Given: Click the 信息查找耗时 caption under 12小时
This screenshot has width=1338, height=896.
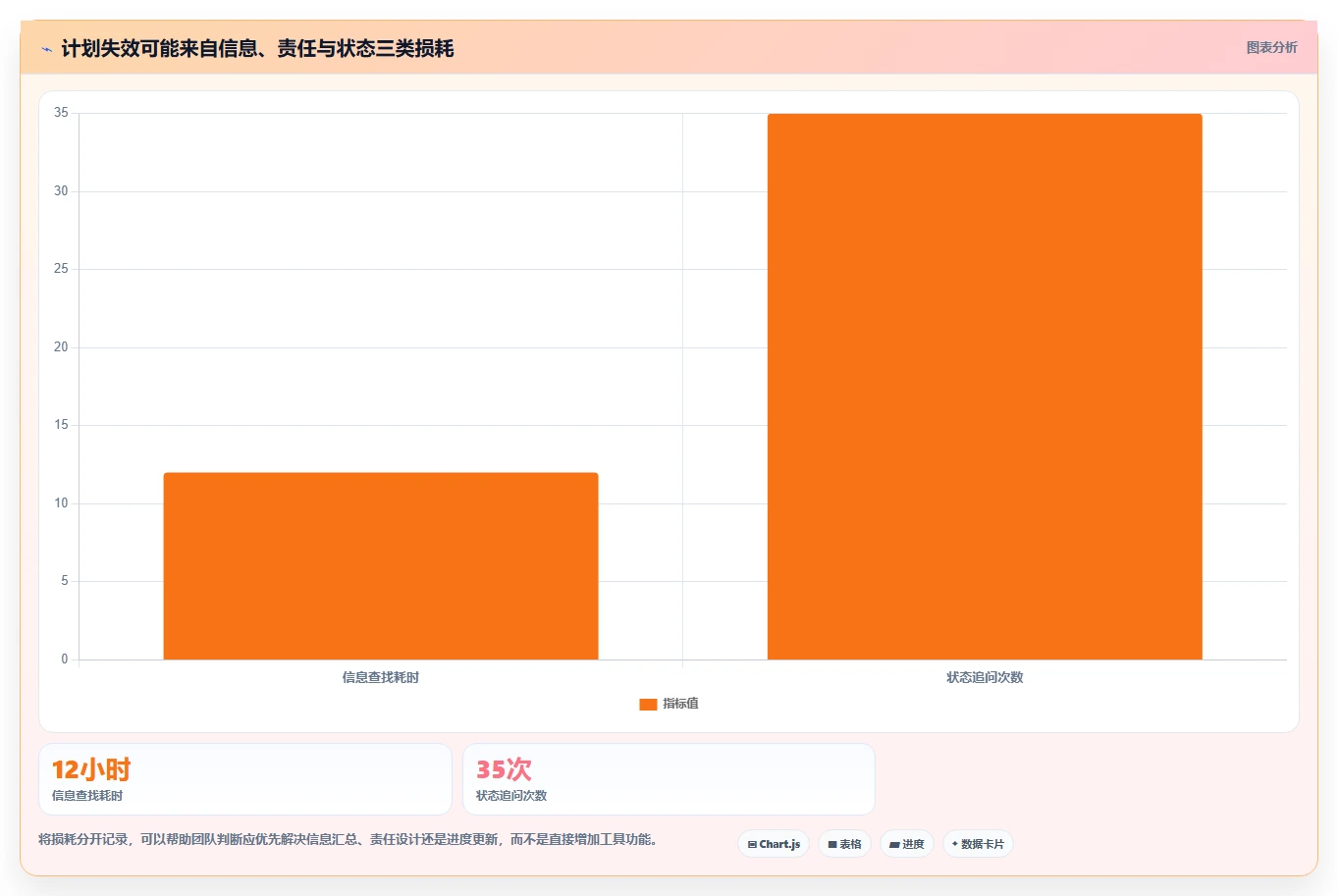Looking at the screenshot, I should coord(87,796).
